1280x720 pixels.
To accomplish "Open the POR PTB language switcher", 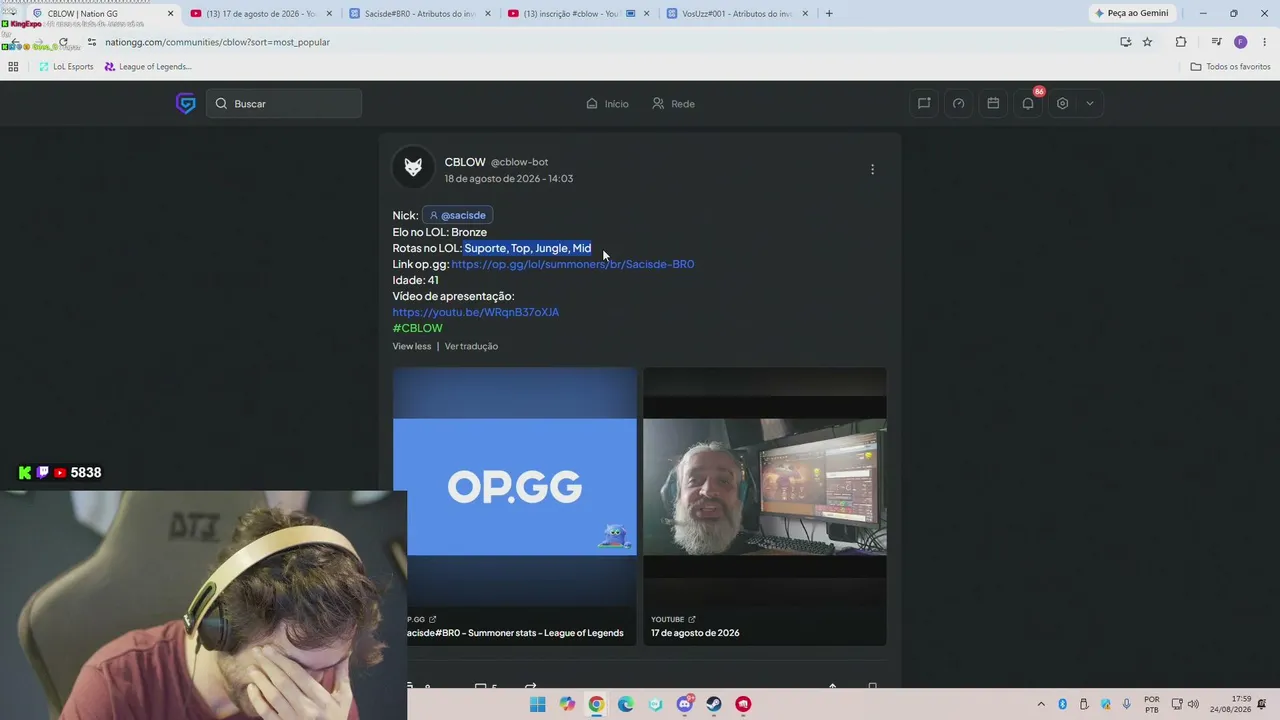I will [x=1152, y=704].
